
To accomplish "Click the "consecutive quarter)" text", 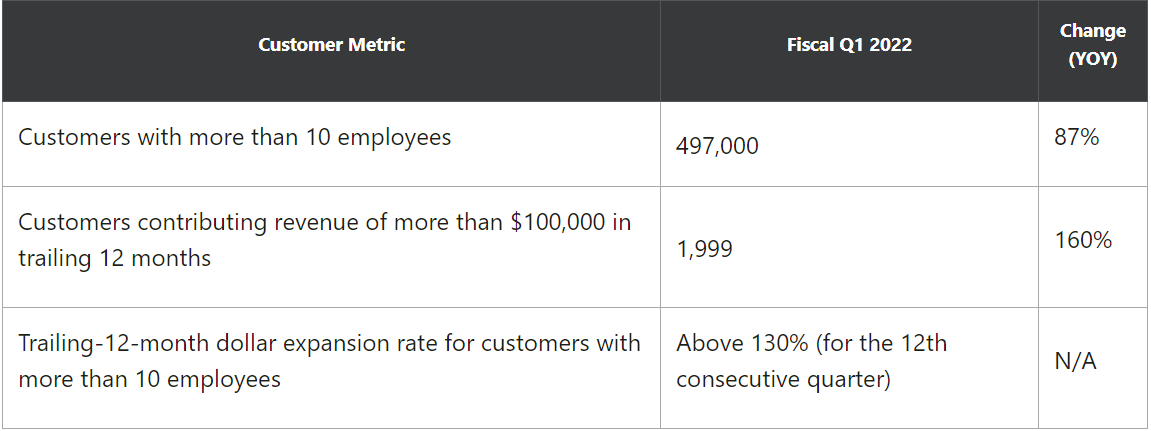I will pyautogui.click(x=783, y=379).
